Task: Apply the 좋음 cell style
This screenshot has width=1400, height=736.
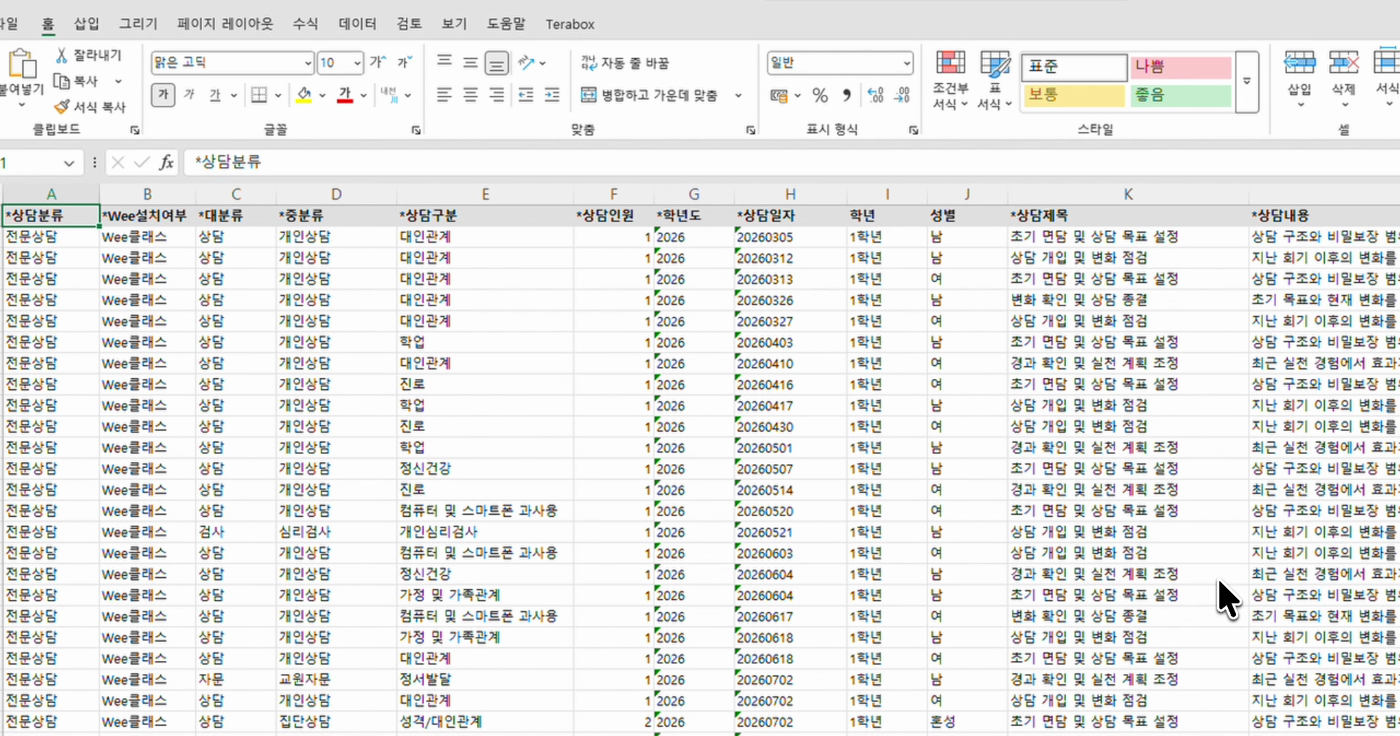Action: pyautogui.click(x=1180, y=96)
